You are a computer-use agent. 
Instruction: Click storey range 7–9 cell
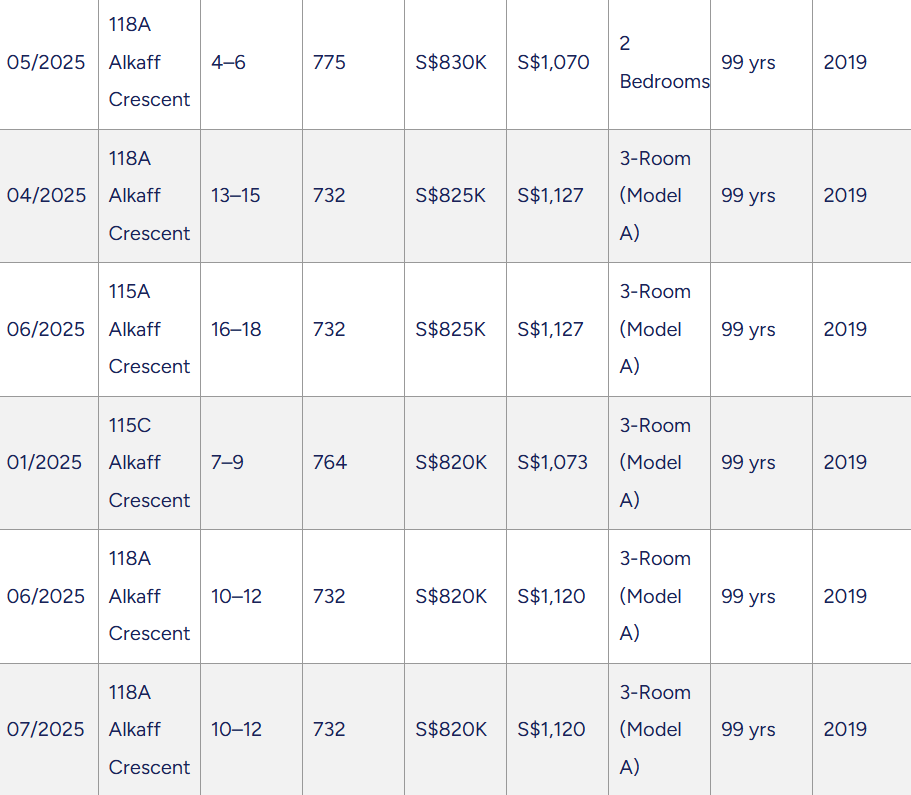click(251, 463)
